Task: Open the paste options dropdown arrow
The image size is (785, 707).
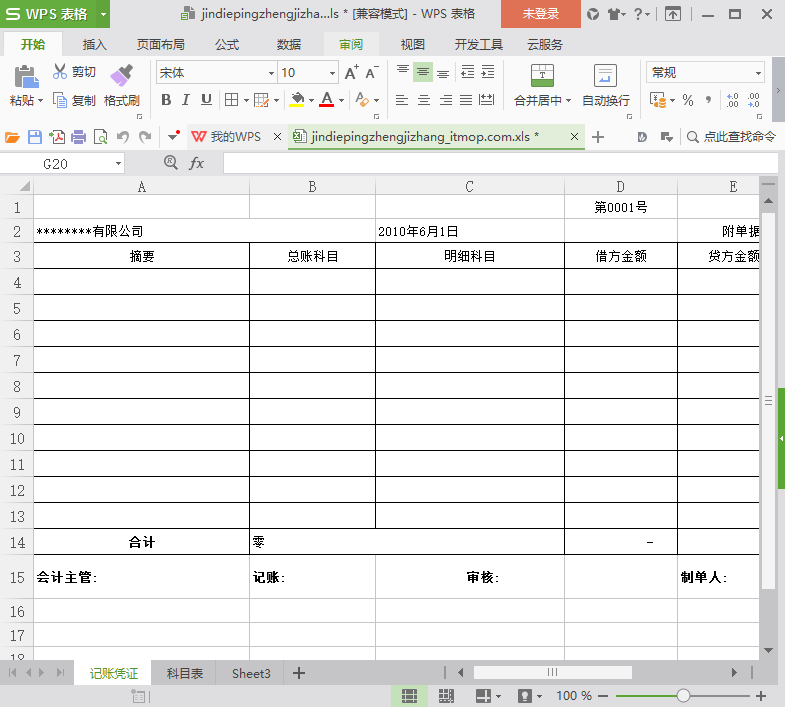Action: [40, 100]
